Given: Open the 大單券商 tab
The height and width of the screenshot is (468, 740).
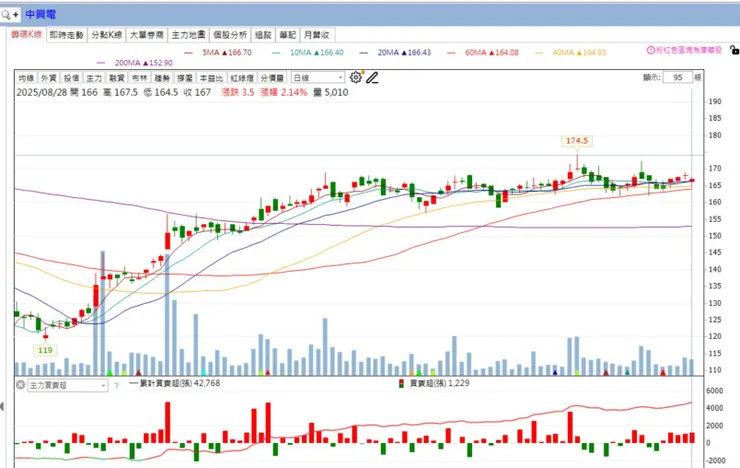Looking at the screenshot, I should (147, 35).
